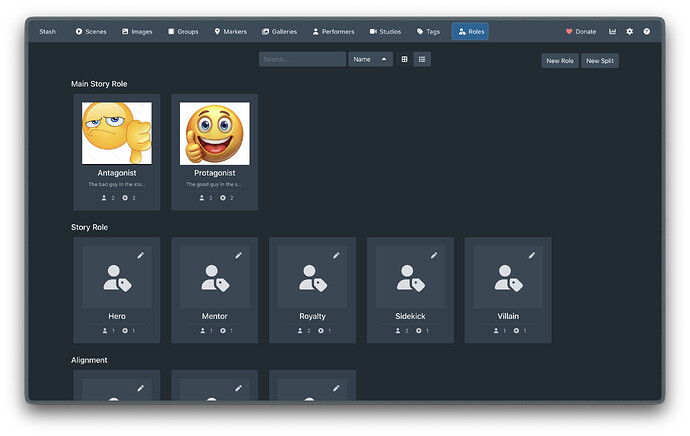Edit the Mentor role pencil icon
Image resolution: width=690 pixels, height=436 pixels.
pyautogui.click(x=238, y=256)
